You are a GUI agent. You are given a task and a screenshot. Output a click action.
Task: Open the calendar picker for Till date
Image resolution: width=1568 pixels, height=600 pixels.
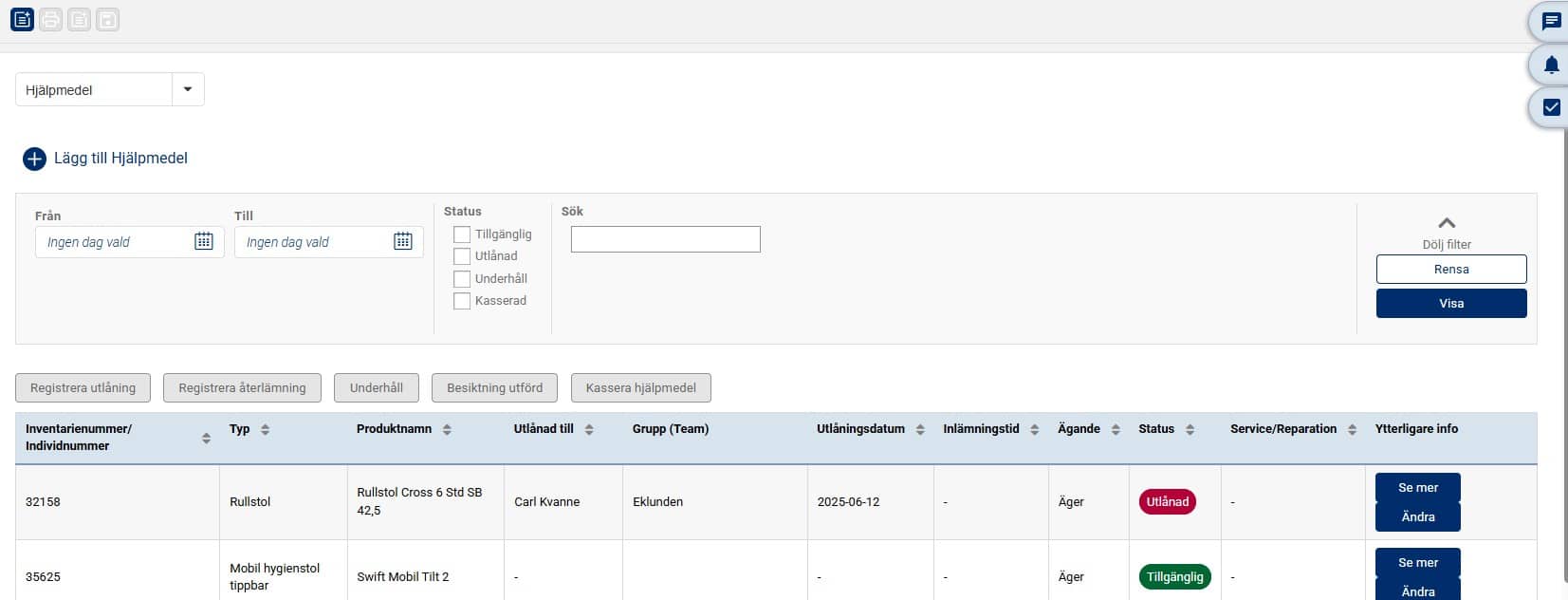pyautogui.click(x=403, y=242)
